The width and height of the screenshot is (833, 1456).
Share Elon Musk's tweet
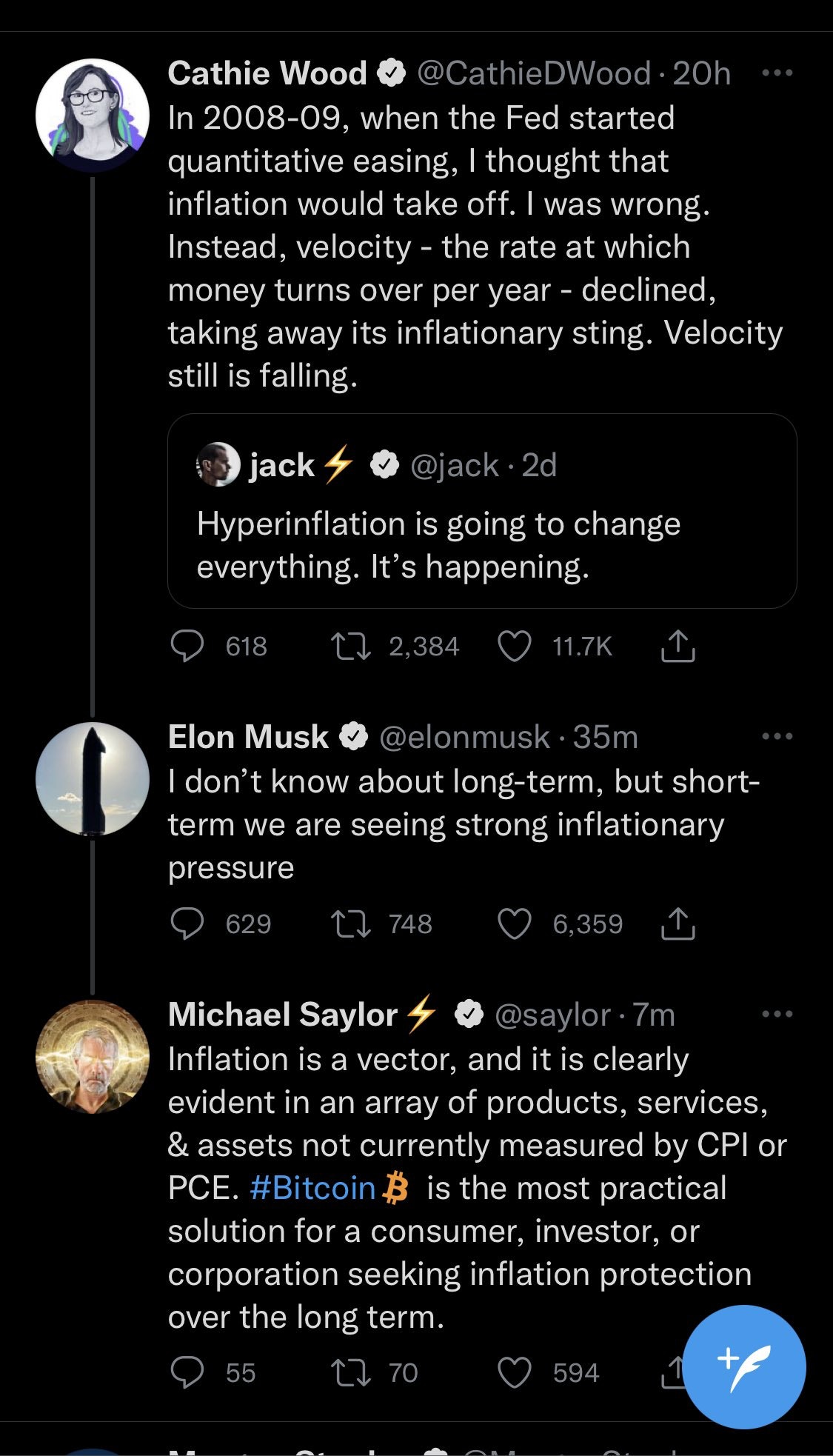pyautogui.click(x=677, y=924)
